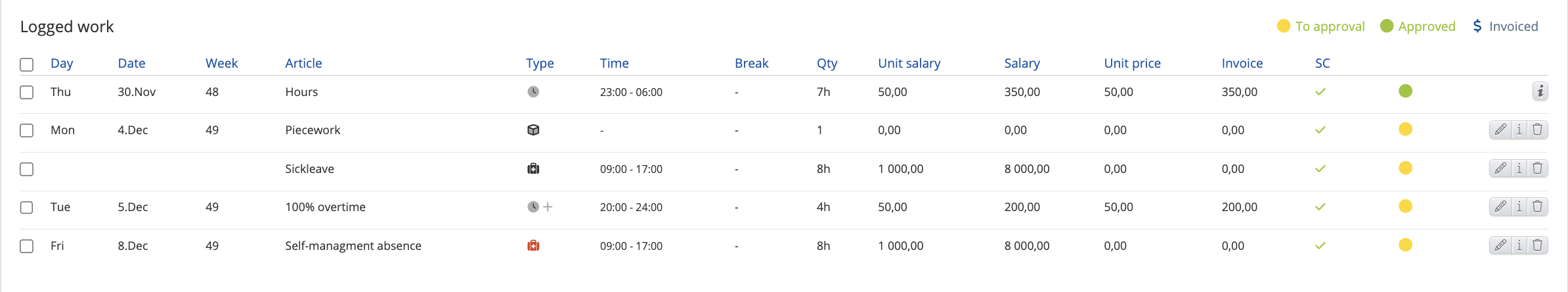The height and width of the screenshot is (292, 1568).
Task: Click the overtime clock-plus type icon
Action: (x=540, y=207)
